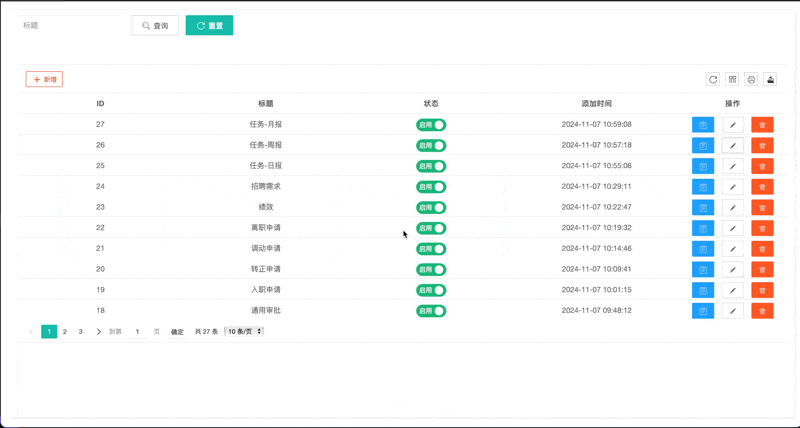The height and width of the screenshot is (428, 800).
Task: Click the next page arrow
Action: (98, 332)
